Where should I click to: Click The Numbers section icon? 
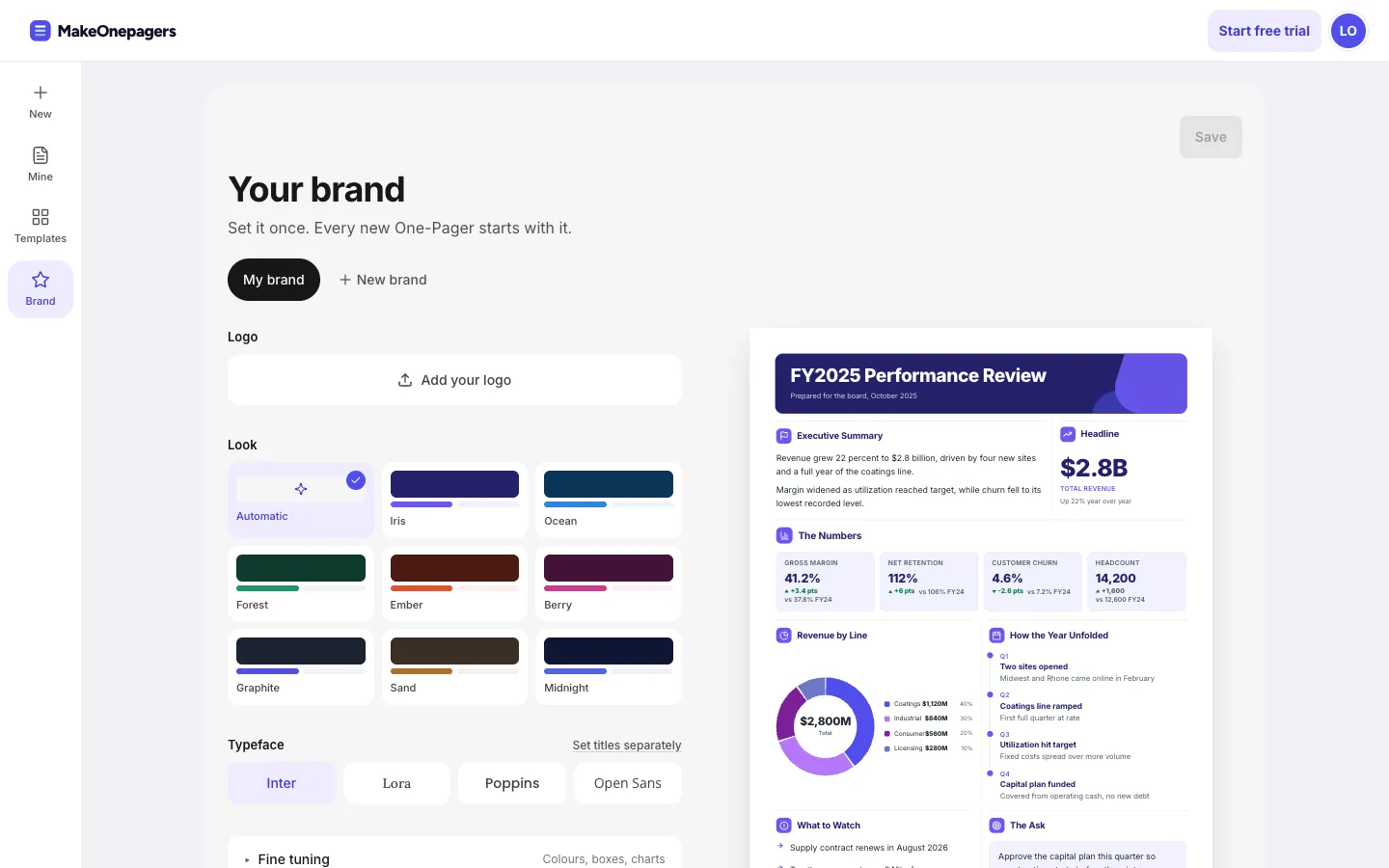point(784,535)
